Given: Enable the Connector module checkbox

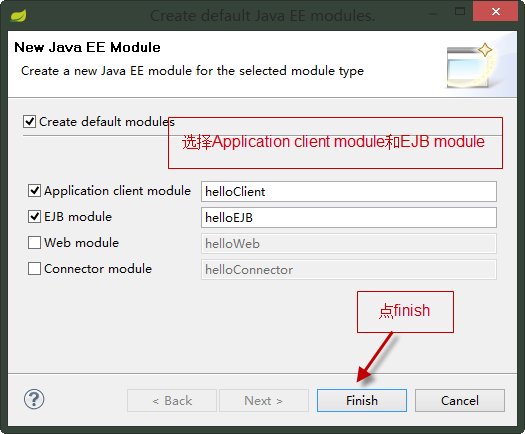Looking at the screenshot, I should coord(34,269).
